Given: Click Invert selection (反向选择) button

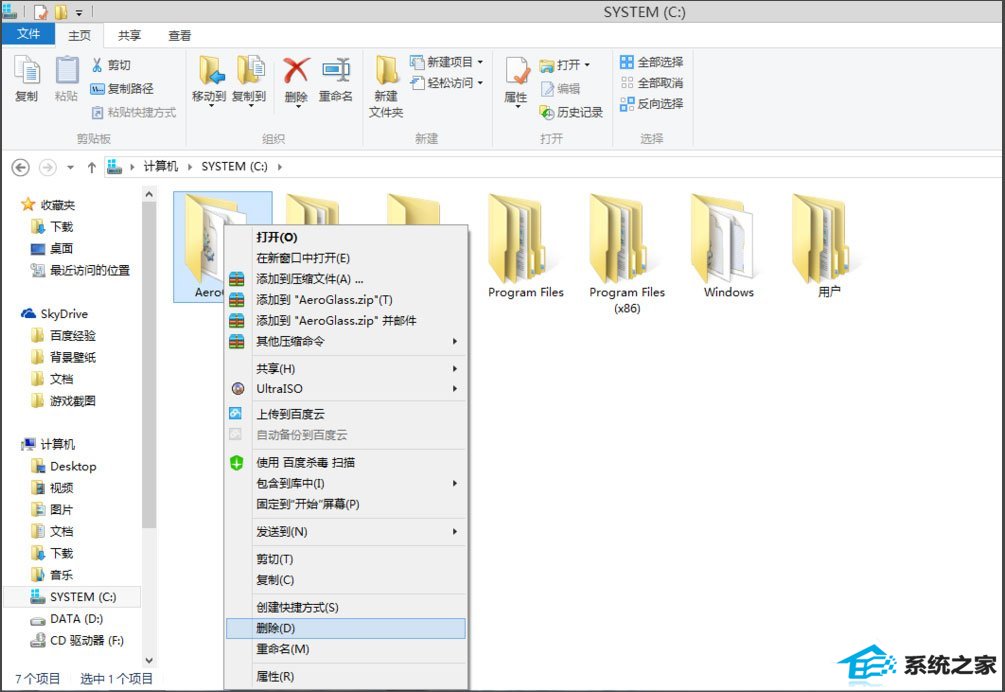Looking at the screenshot, I should [652, 104].
